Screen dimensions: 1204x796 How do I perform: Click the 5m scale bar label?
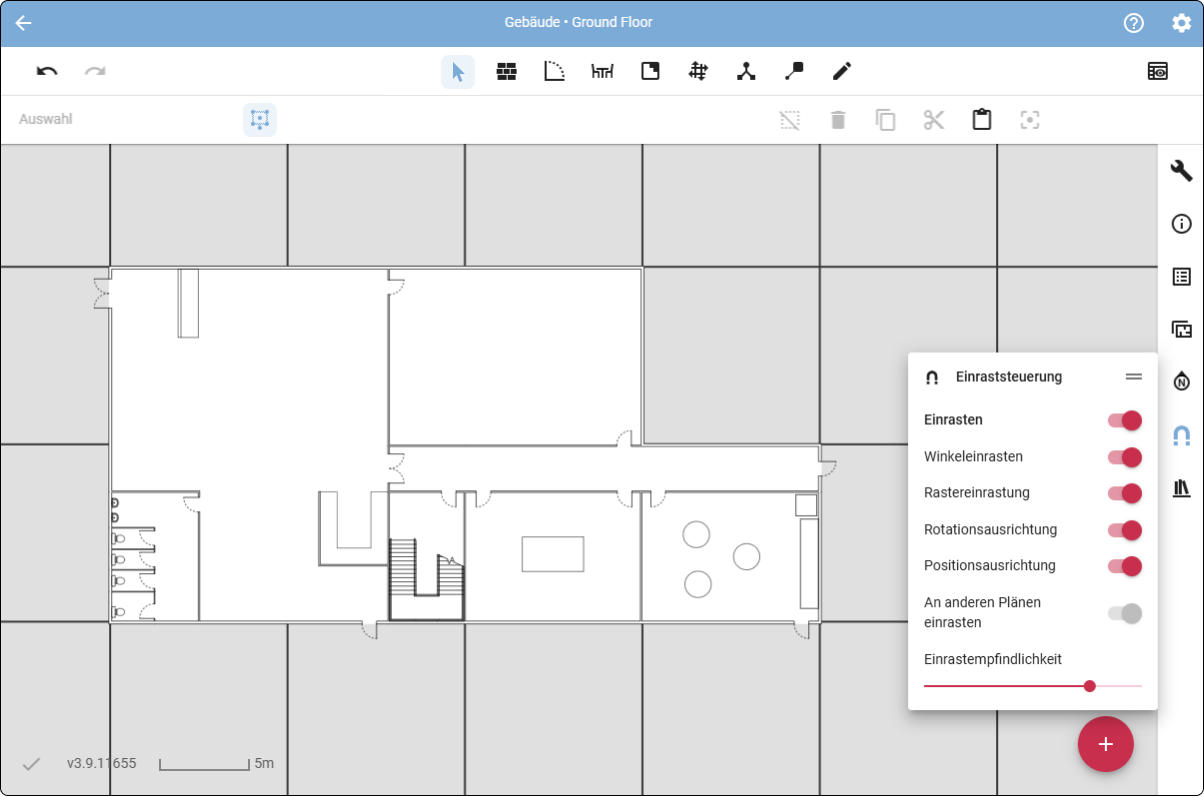(x=264, y=763)
